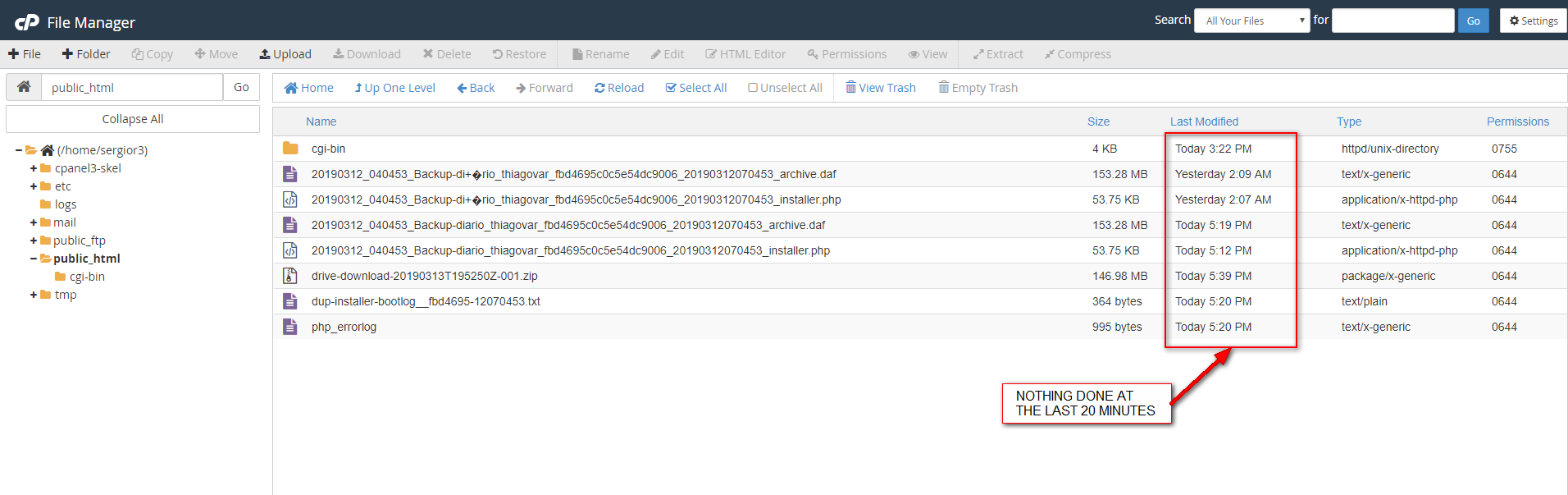Click the php_errorlog file icon
This screenshot has height=495, width=1568.
tap(290, 327)
